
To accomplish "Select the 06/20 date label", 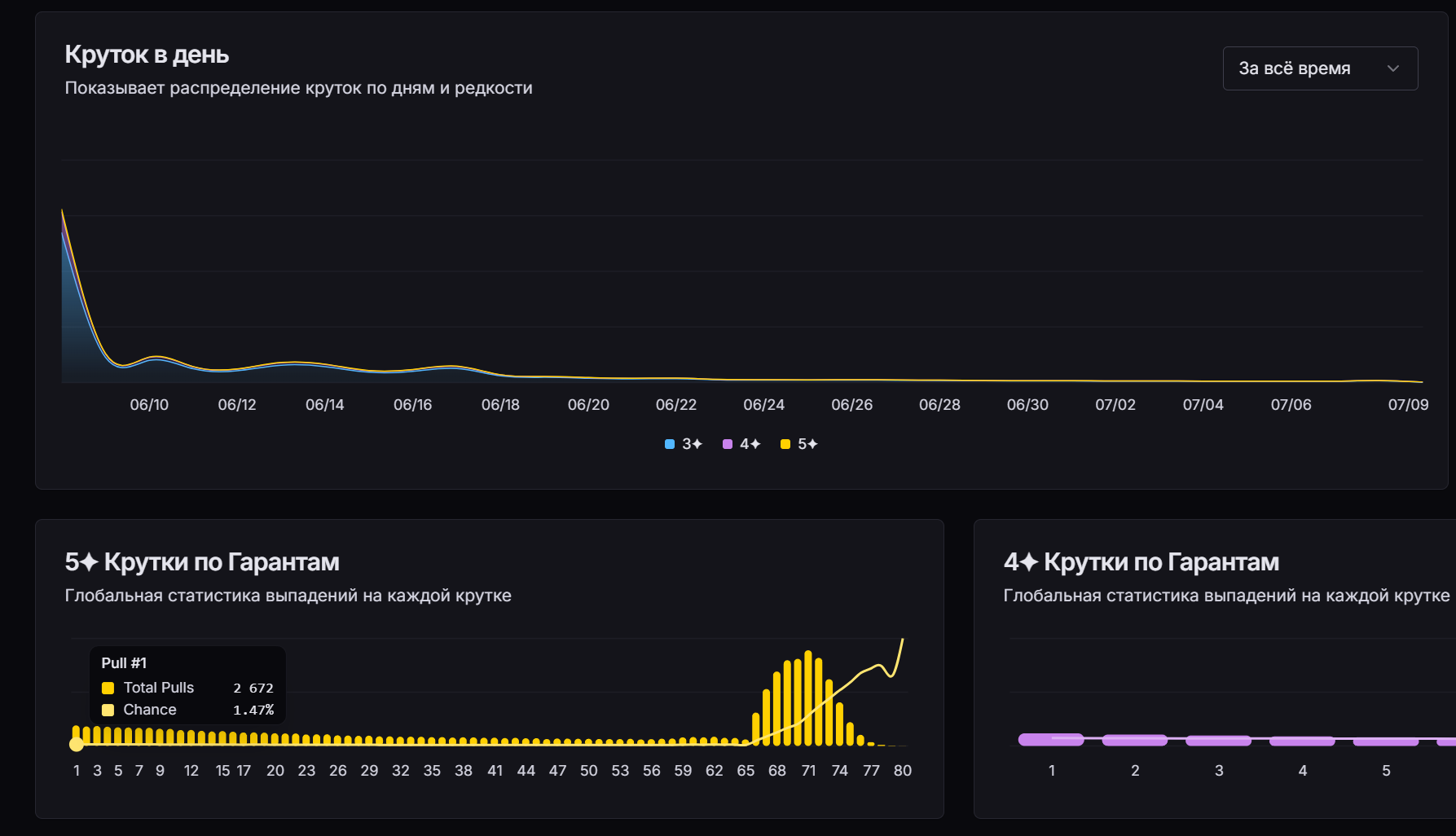I will point(588,405).
